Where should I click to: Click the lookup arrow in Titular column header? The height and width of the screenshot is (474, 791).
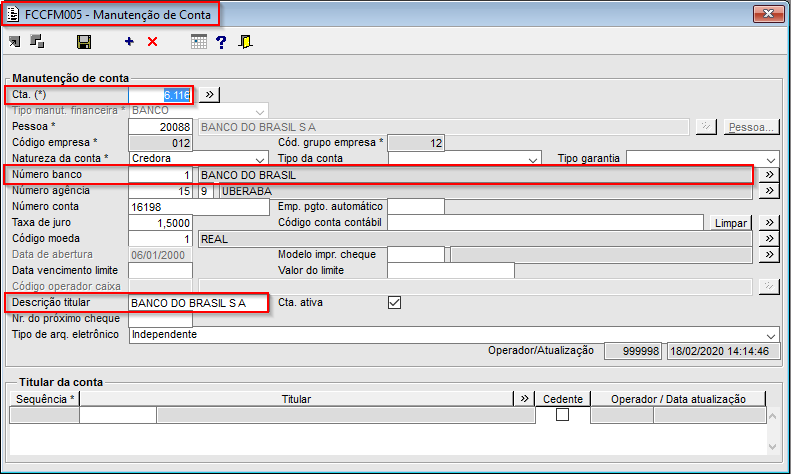[x=524, y=398]
